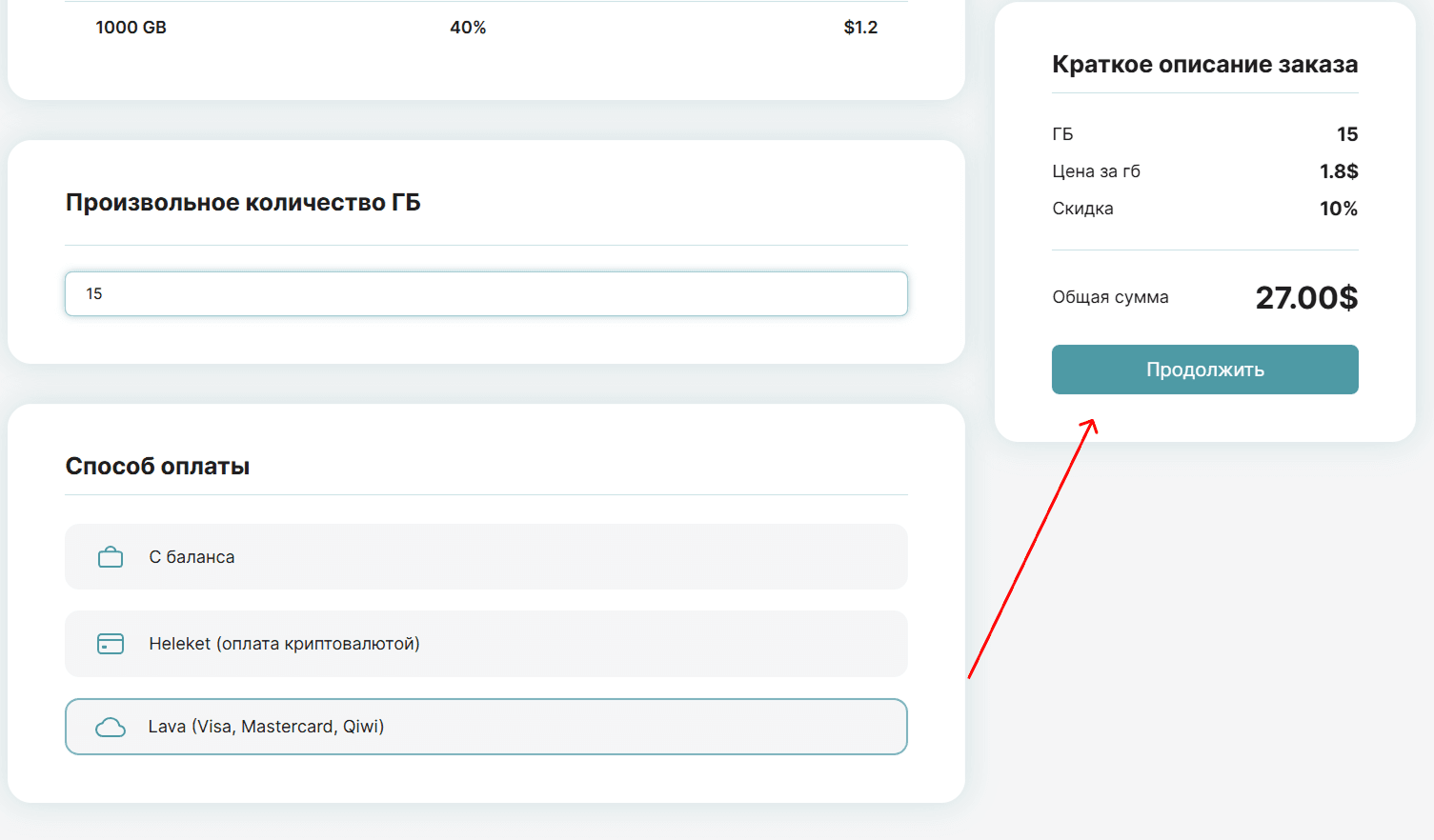Image resolution: width=1434 pixels, height=840 pixels.
Task: Click the 40% discount cell
Action: pos(468,28)
